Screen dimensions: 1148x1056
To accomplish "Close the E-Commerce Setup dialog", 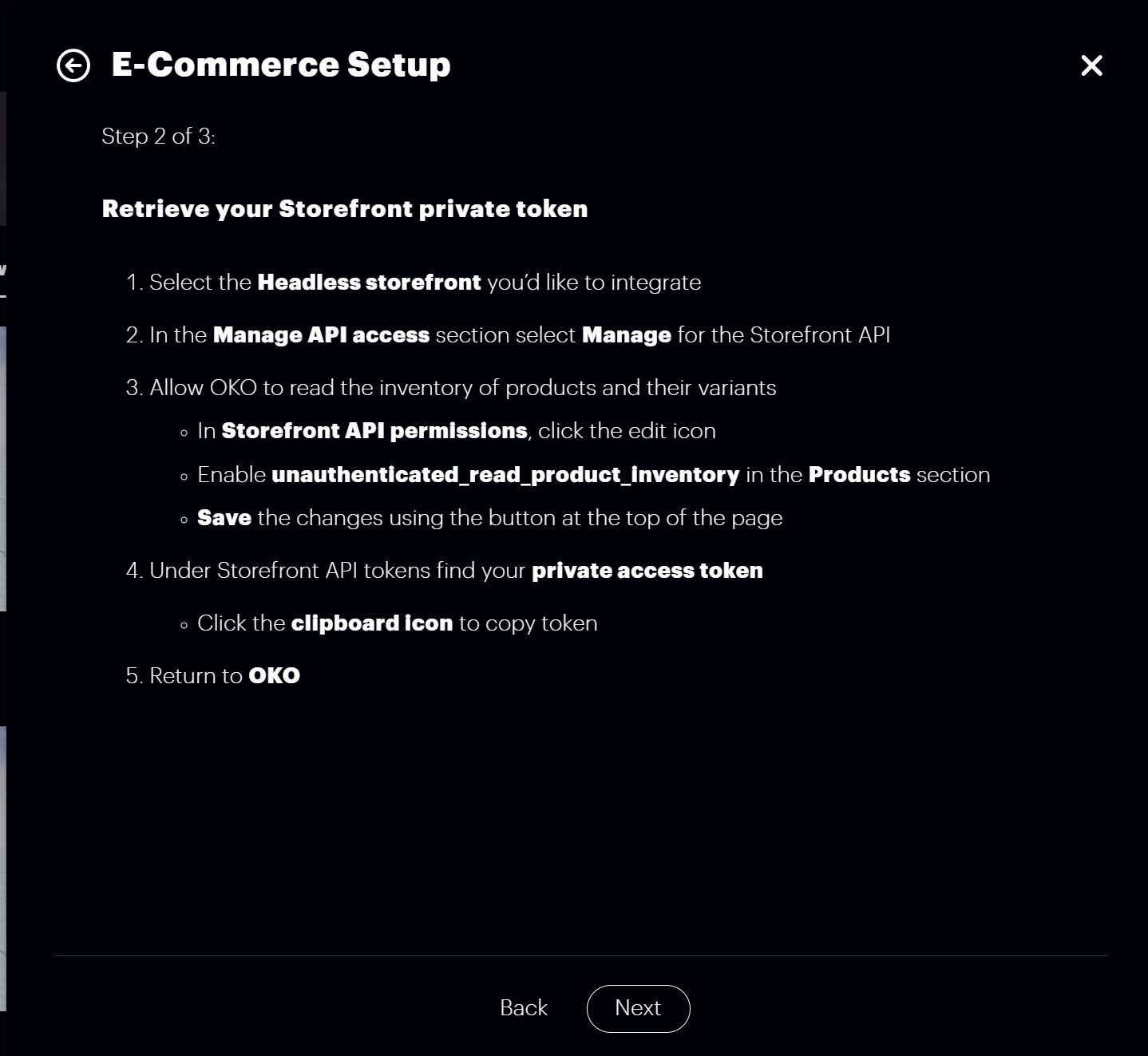I will pyautogui.click(x=1091, y=65).
